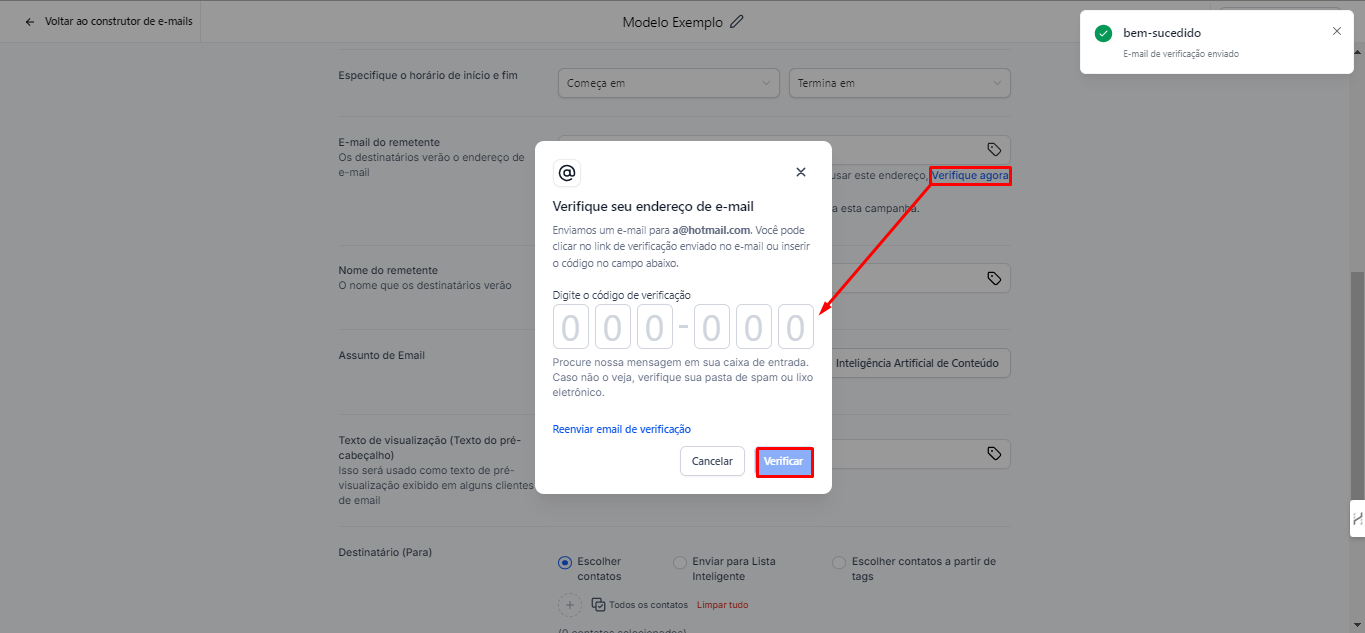
Task: Click the tag icon in Nome do remetente field
Action: 994,278
